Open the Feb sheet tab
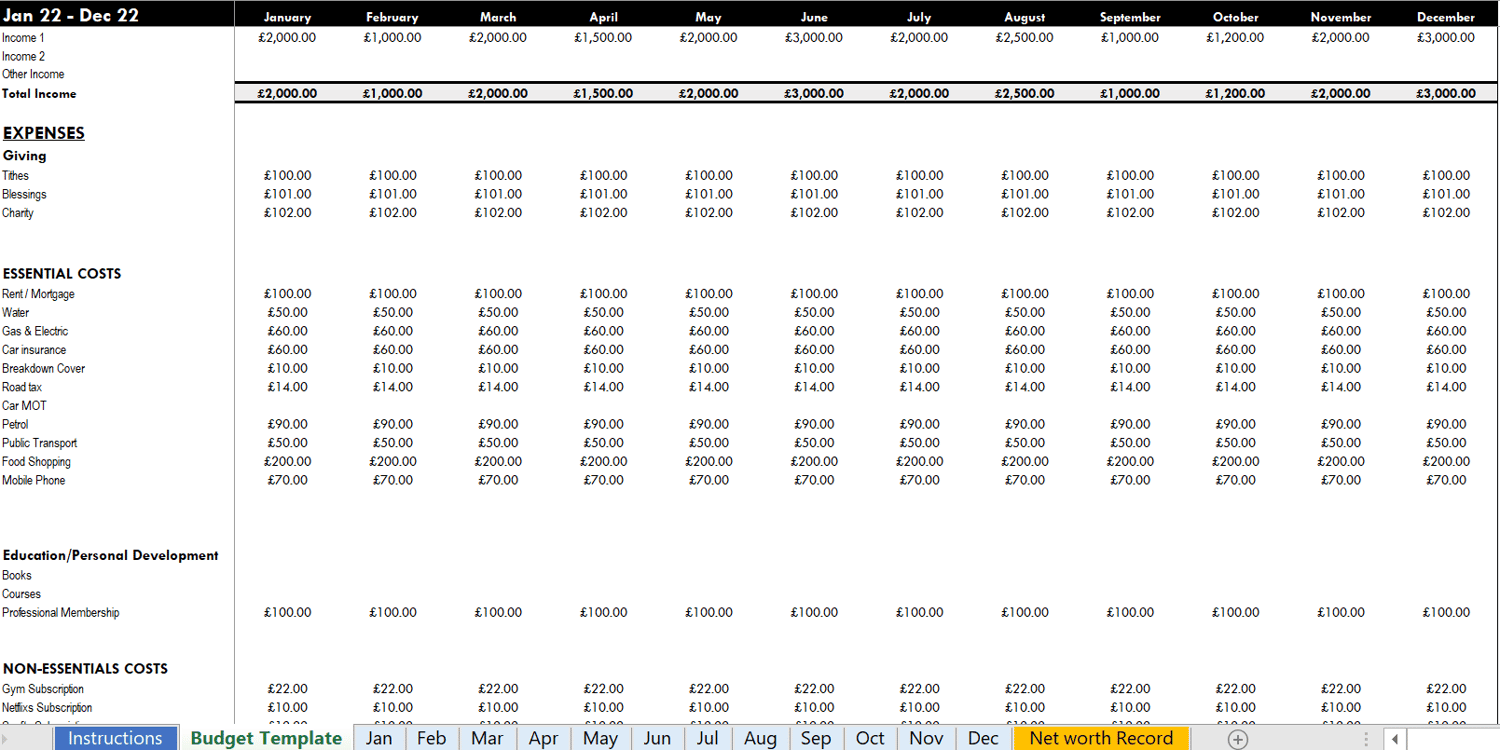This screenshot has height=750, width=1500. tap(431, 738)
